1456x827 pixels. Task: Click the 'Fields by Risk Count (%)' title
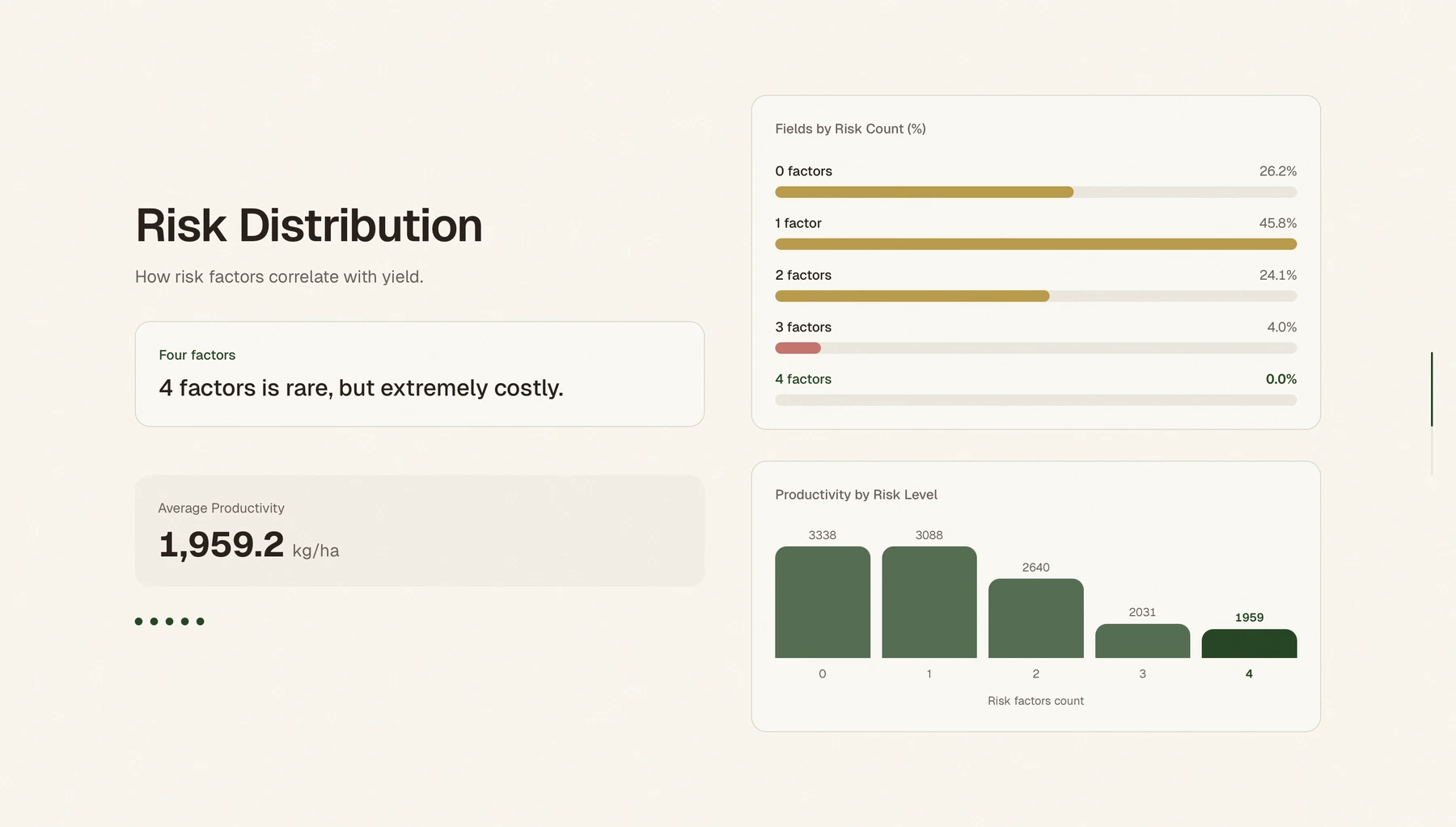(x=850, y=129)
